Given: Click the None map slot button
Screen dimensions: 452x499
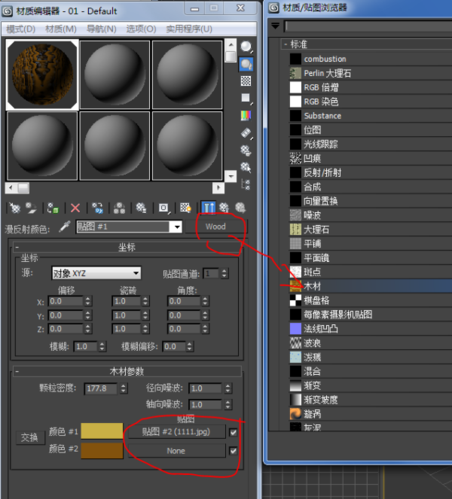Looking at the screenshot, I should [176, 451].
